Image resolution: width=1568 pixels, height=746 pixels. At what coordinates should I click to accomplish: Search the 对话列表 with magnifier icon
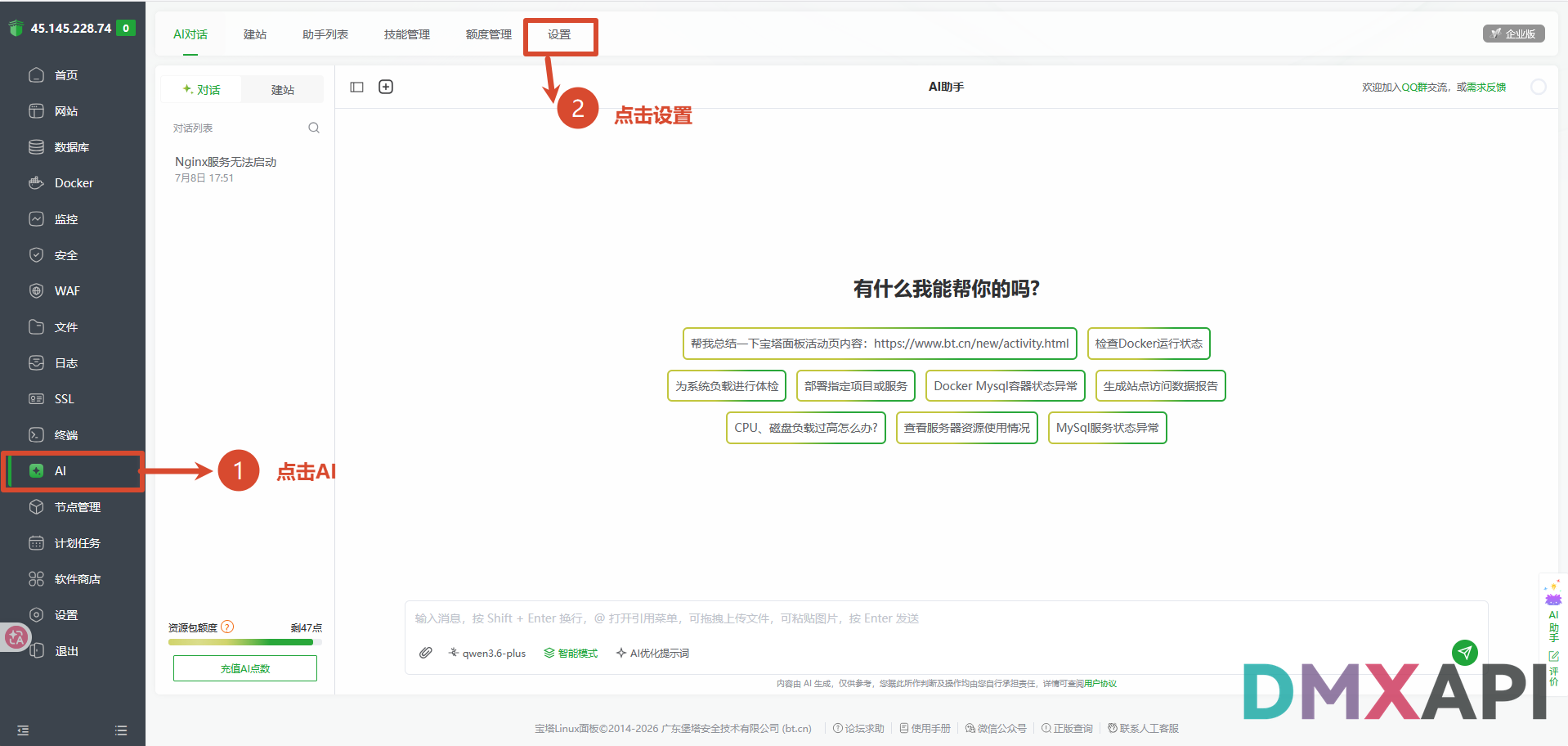314,128
